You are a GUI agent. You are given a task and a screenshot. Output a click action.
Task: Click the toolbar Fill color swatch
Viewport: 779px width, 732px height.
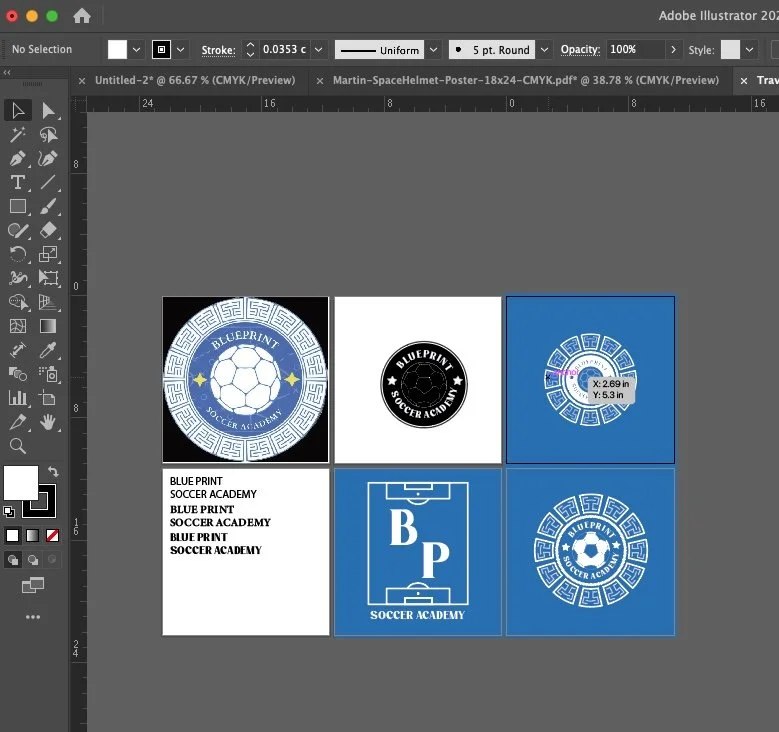tap(21, 483)
